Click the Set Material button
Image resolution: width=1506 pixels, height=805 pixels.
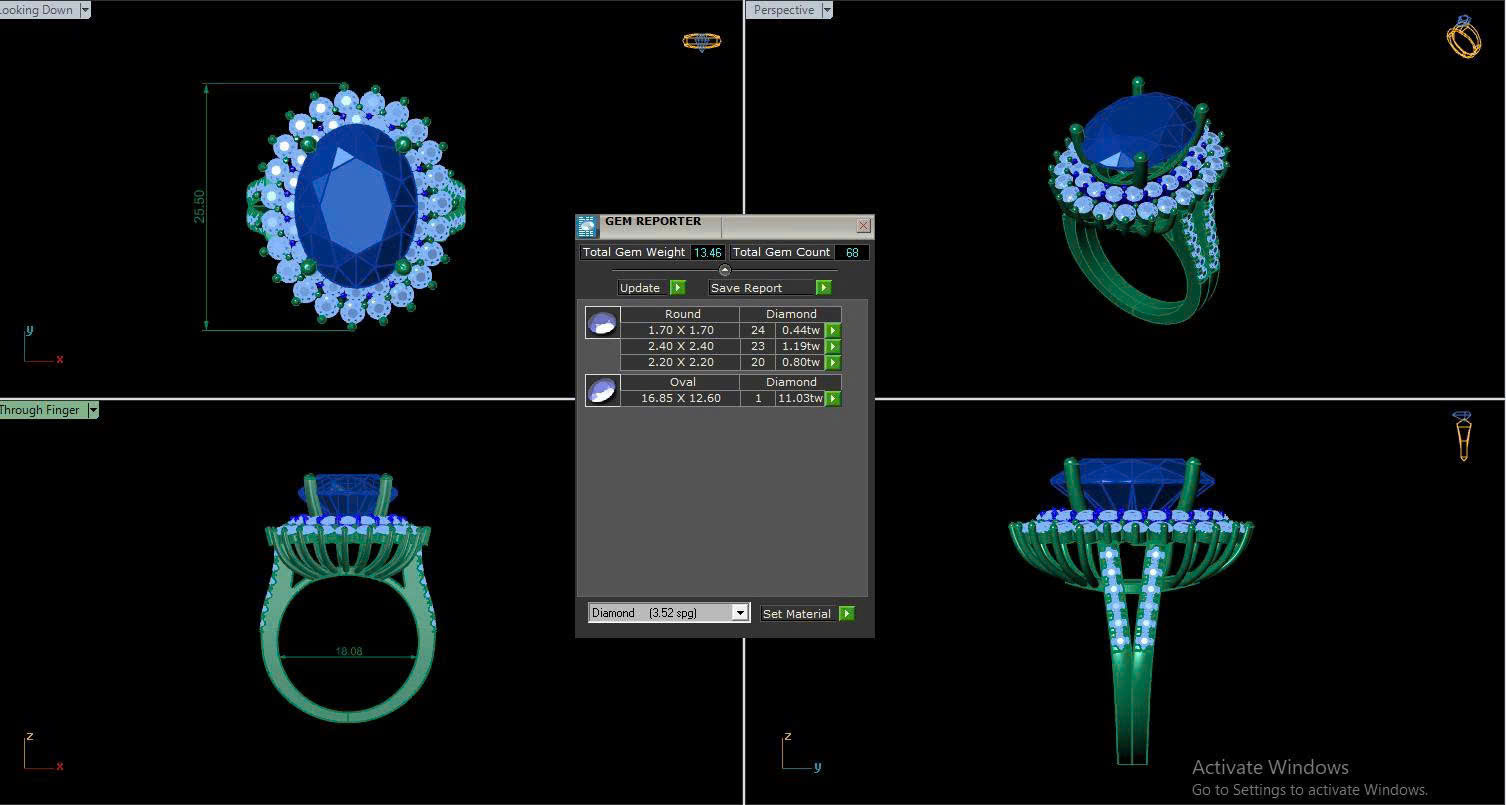point(797,614)
